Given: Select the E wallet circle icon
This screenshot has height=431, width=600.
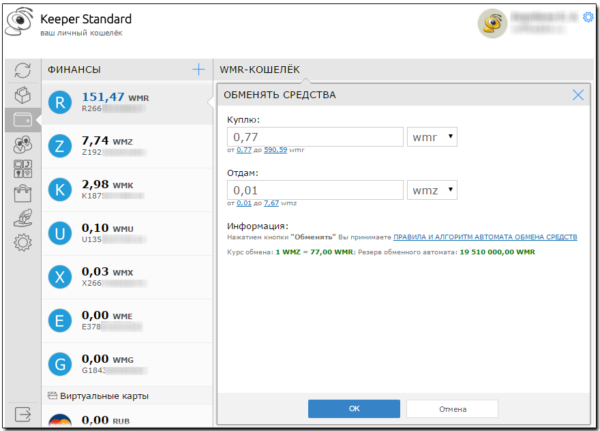Looking at the screenshot, I should [60, 321].
